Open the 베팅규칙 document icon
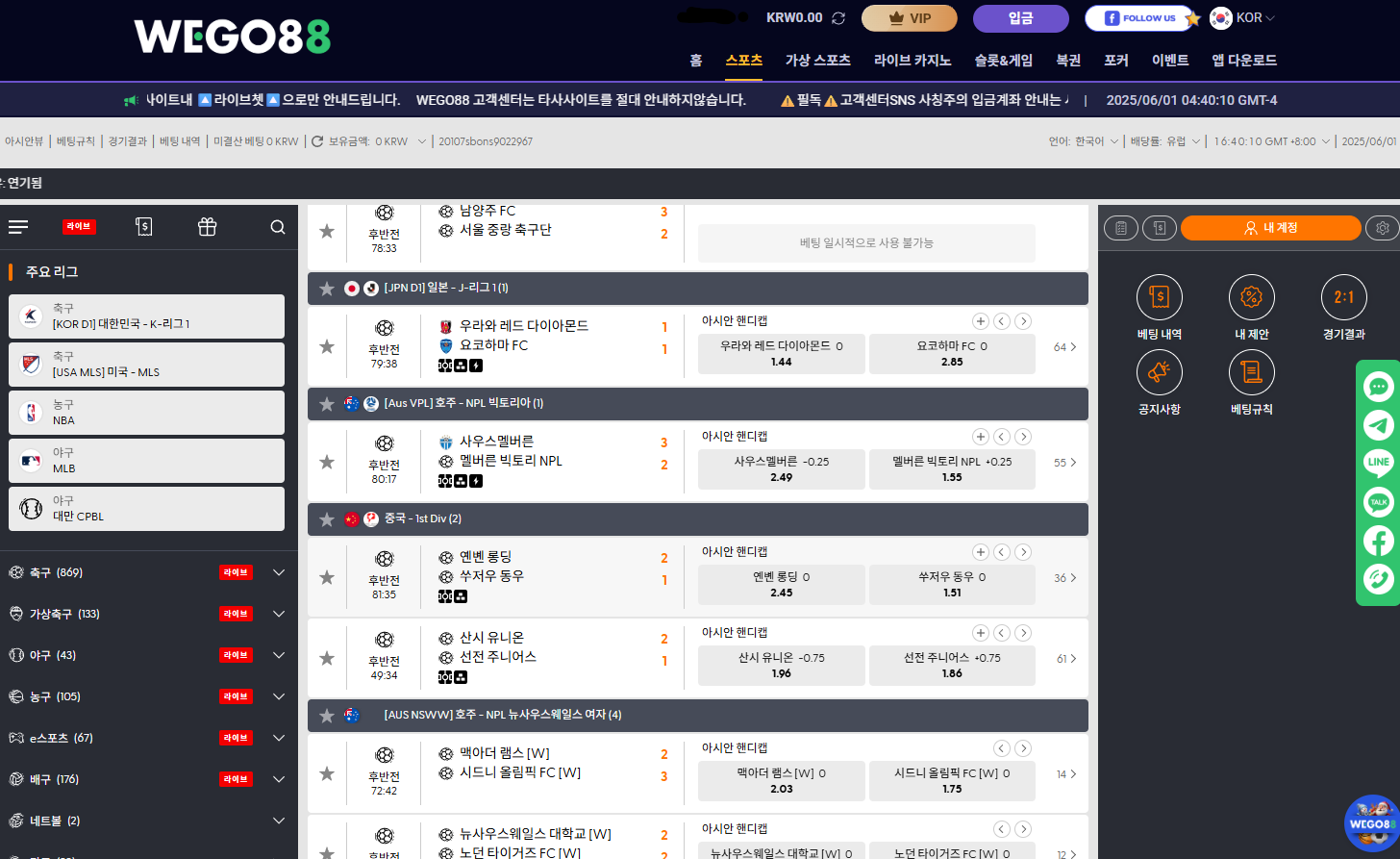 pos(1252,372)
